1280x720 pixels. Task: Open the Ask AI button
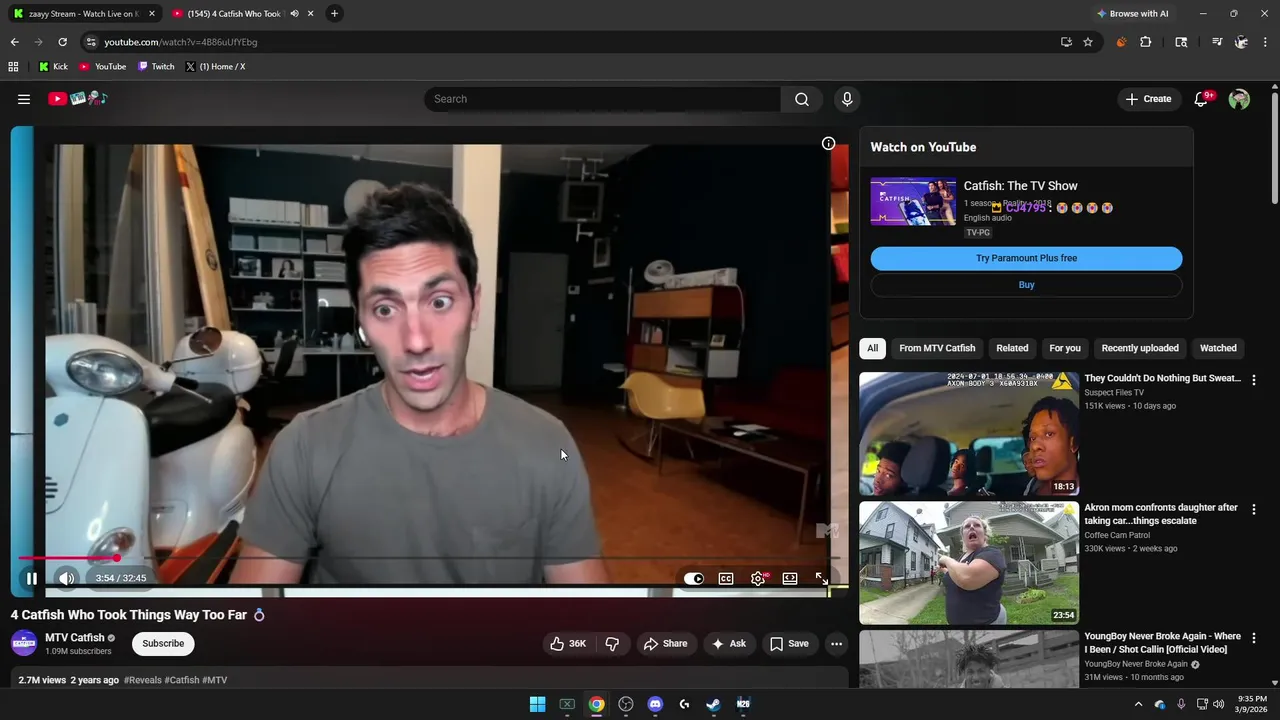click(729, 644)
